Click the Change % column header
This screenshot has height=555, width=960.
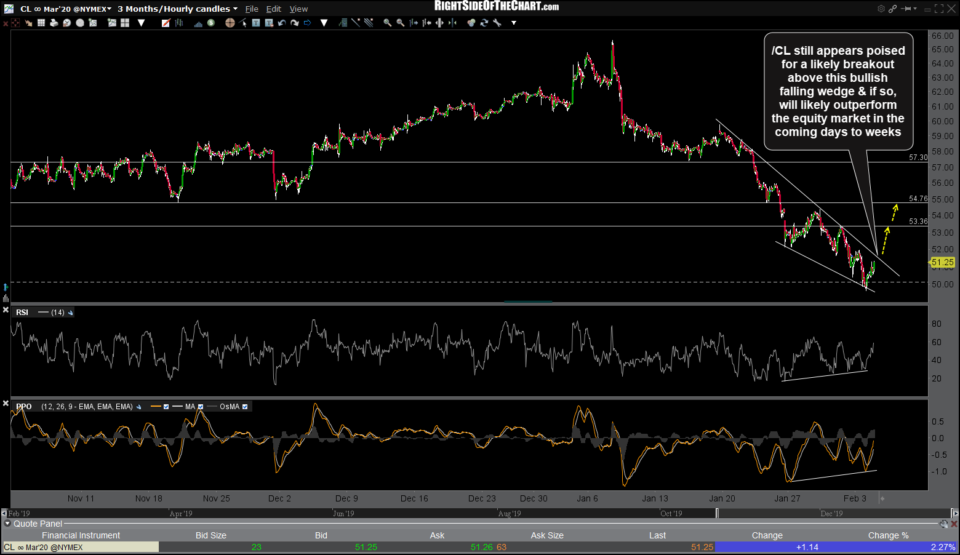pyautogui.click(x=890, y=535)
